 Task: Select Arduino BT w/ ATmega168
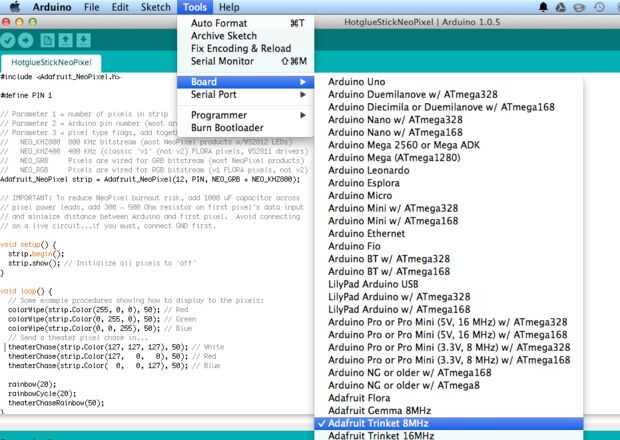point(449,272)
